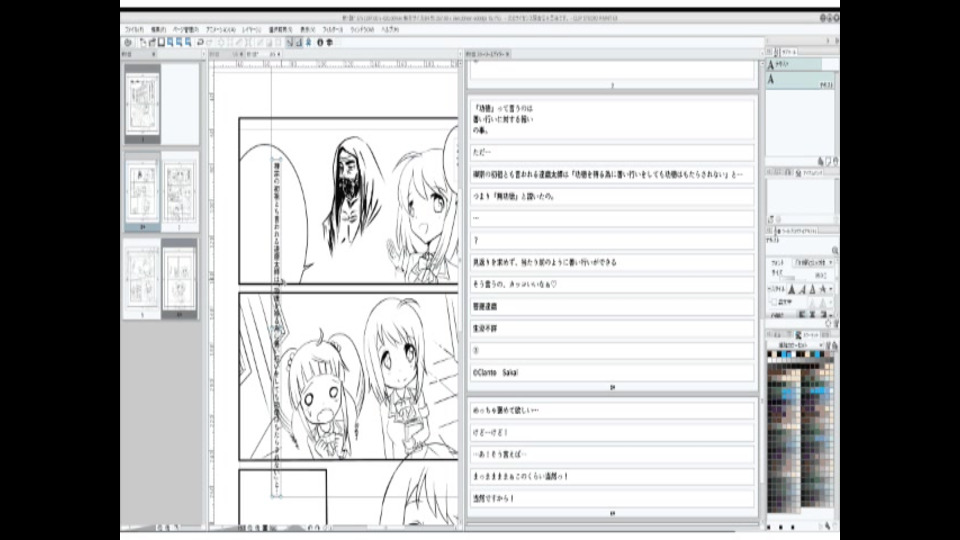960x540 pixels.
Task: Select the first single-page thumbnail in page manager
Action: pyautogui.click(x=143, y=104)
